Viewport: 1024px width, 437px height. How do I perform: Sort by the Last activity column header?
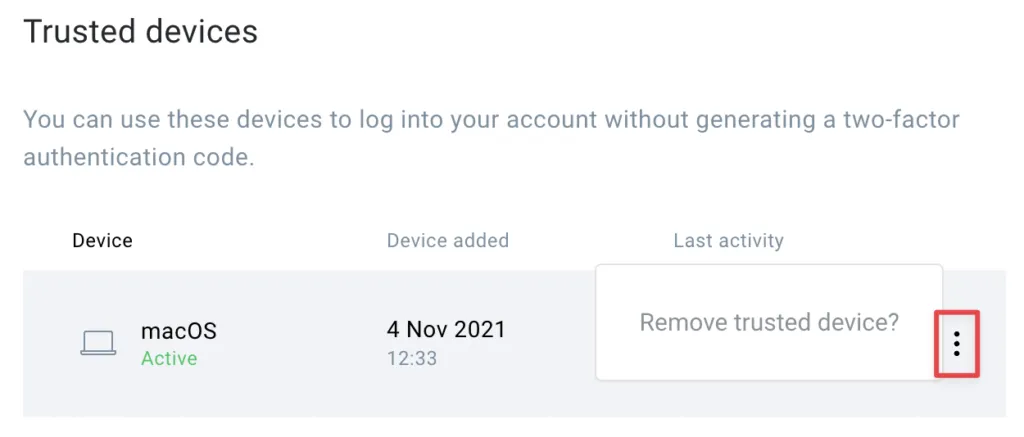click(x=729, y=240)
